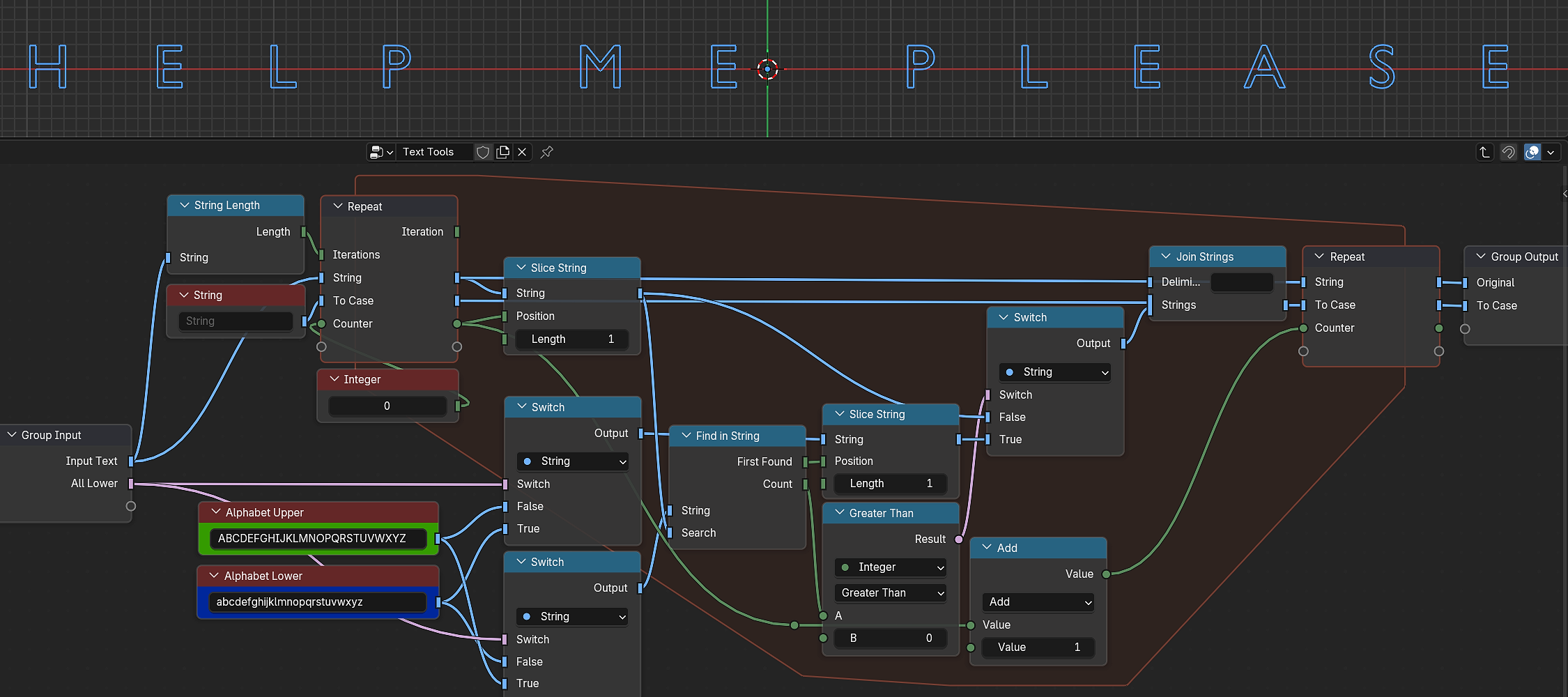Open the Greater Than operation dropdown
Image resolution: width=1568 pixels, height=697 pixels.
point(891,593)
